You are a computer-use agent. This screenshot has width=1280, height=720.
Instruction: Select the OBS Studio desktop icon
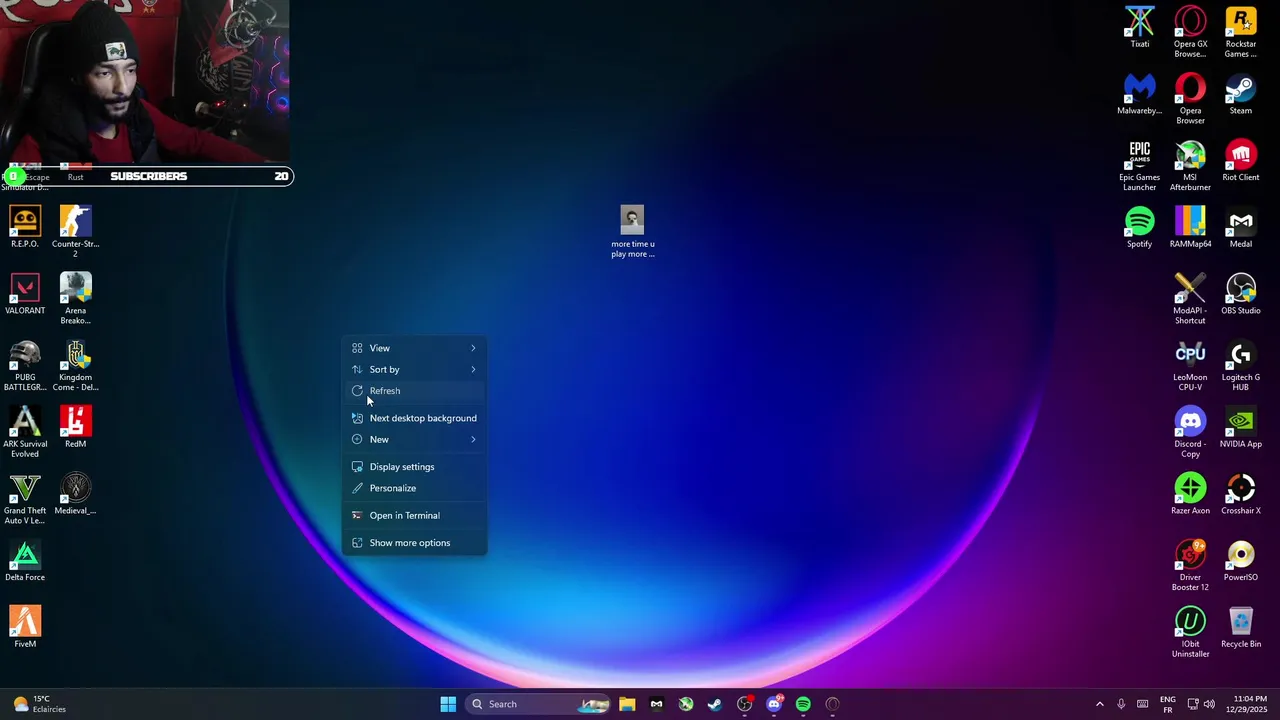1241,294
